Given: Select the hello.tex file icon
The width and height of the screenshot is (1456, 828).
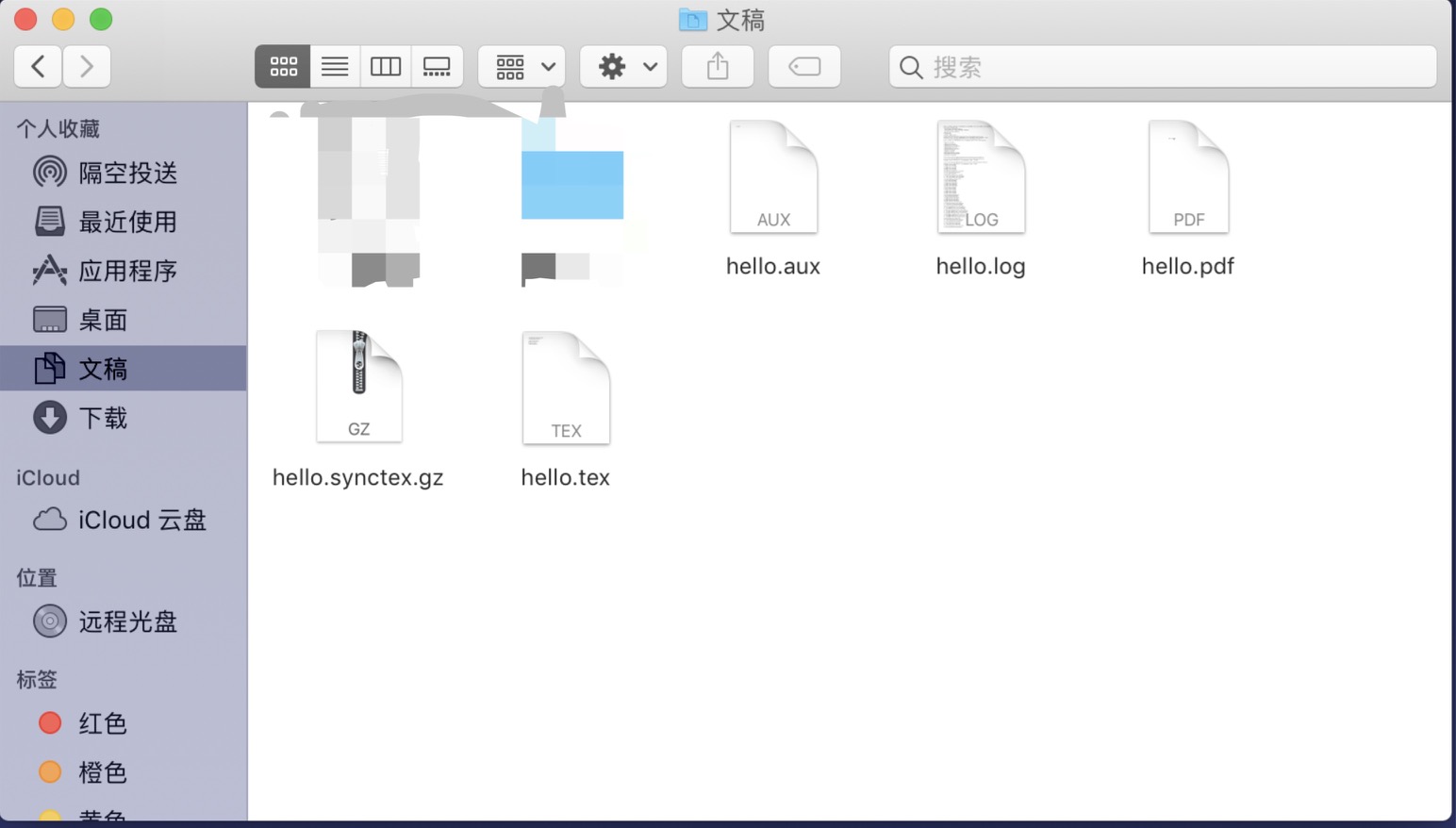Looking at the screenshot, I should click(x=565, y=387).
